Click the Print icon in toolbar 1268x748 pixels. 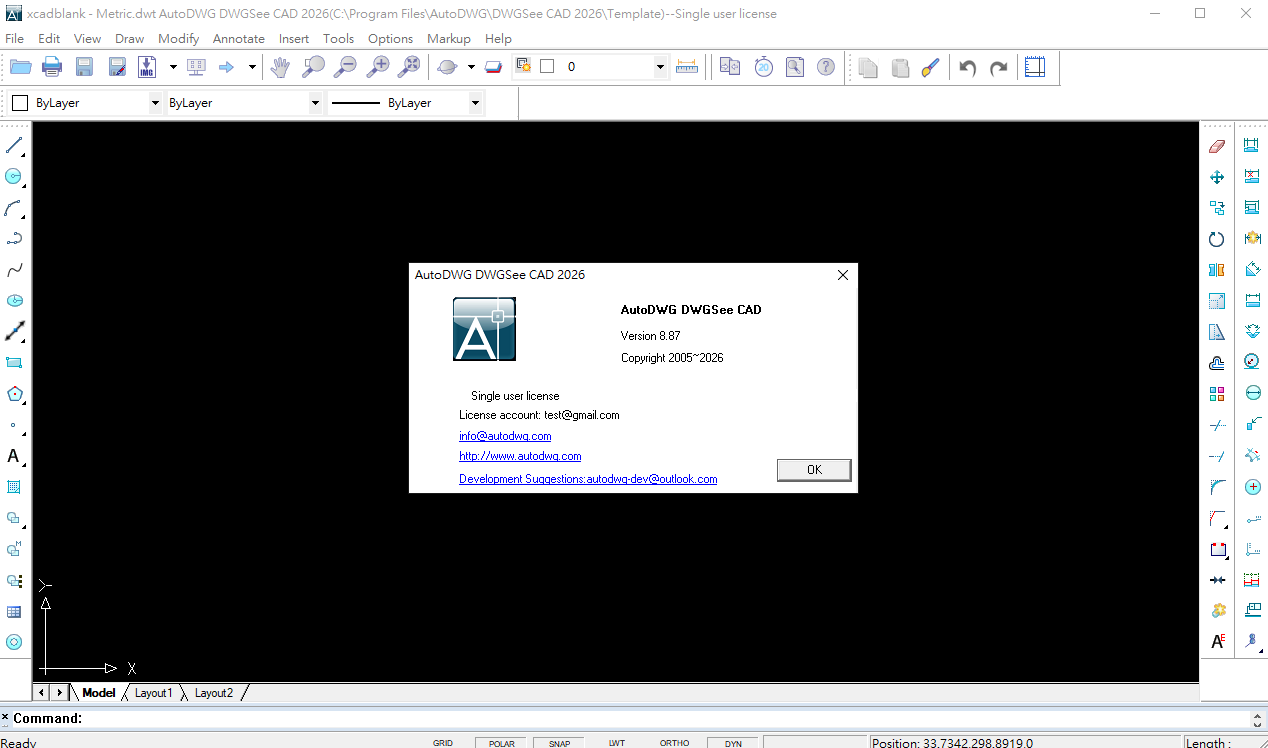(53, 67)
